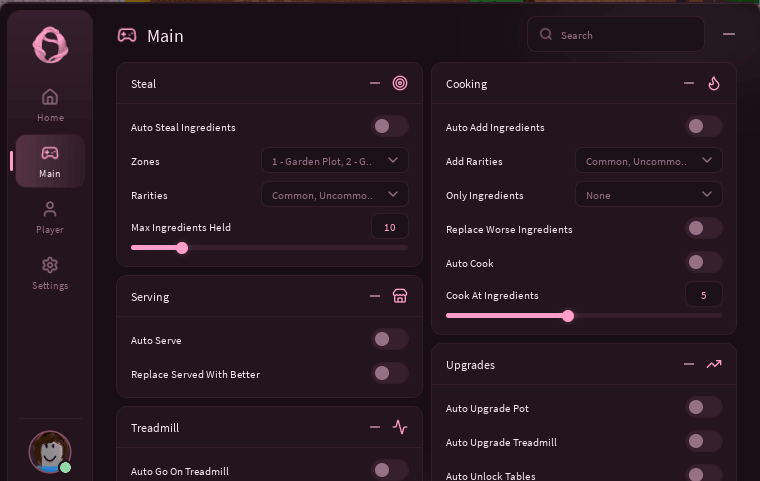Click the Home house icon in sidebar
The width and height of the screenshot is (760, 481).
click(50, 96)
